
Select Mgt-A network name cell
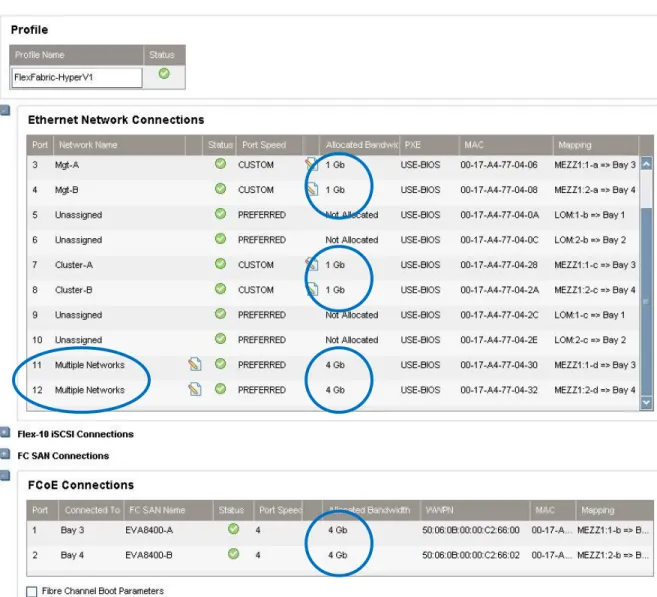tap(67, 165)
